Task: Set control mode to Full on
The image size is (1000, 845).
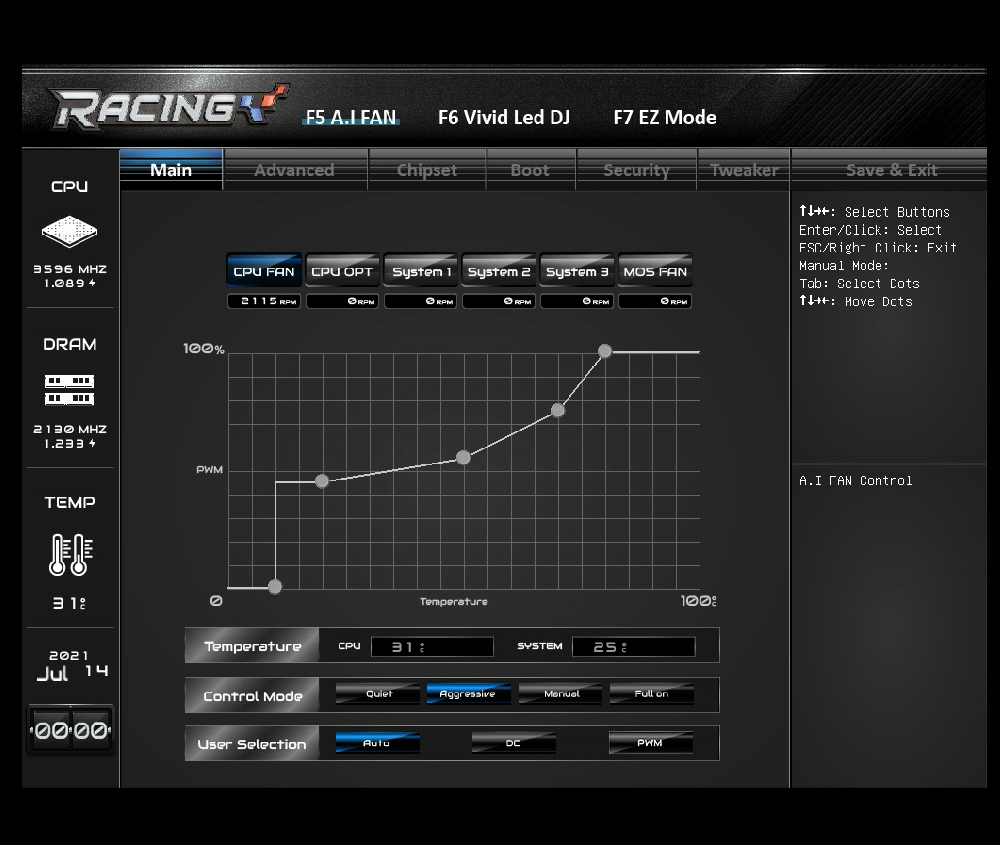Action: (651, 694)
